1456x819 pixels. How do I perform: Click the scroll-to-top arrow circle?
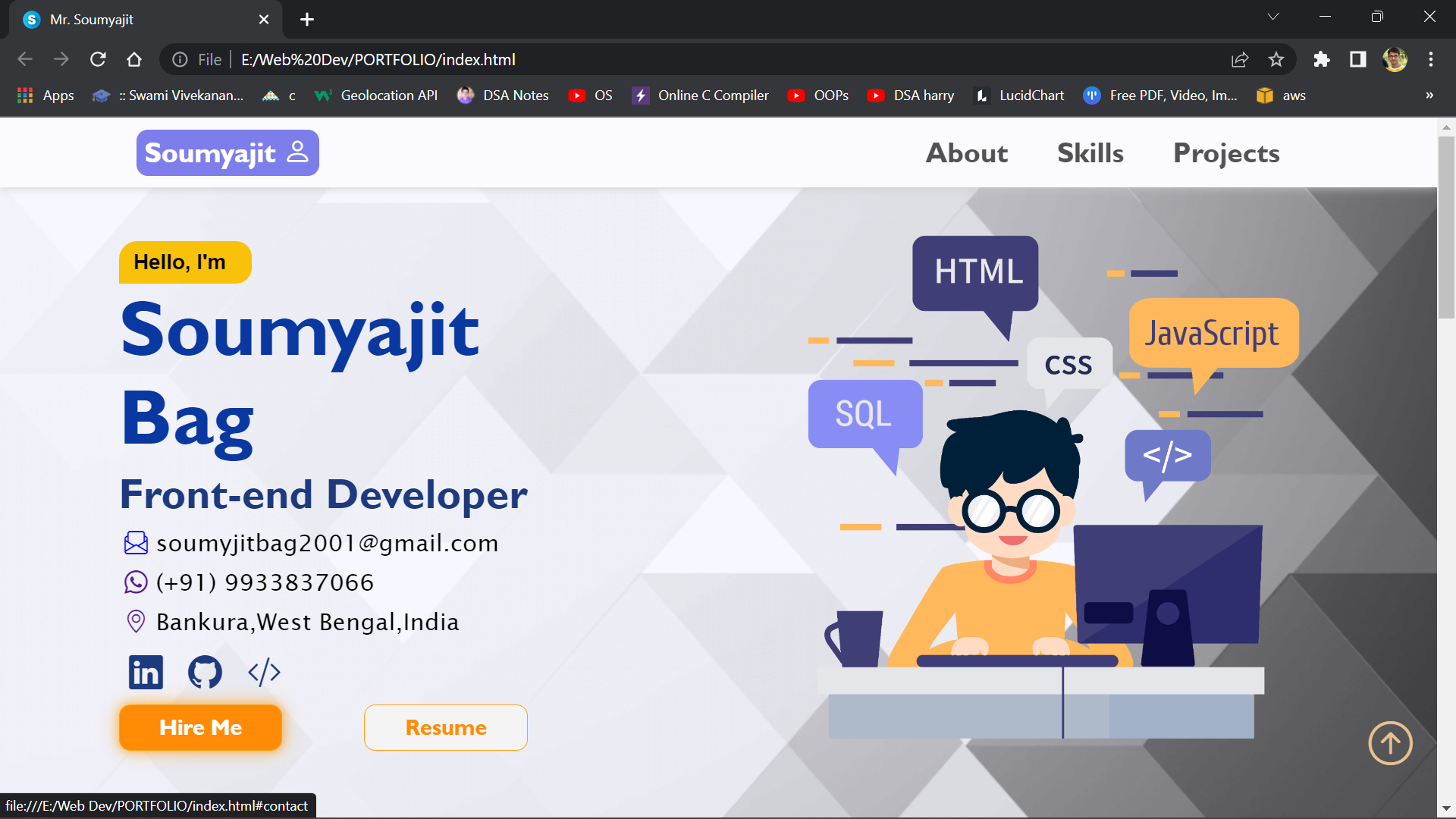[1389, 743]
